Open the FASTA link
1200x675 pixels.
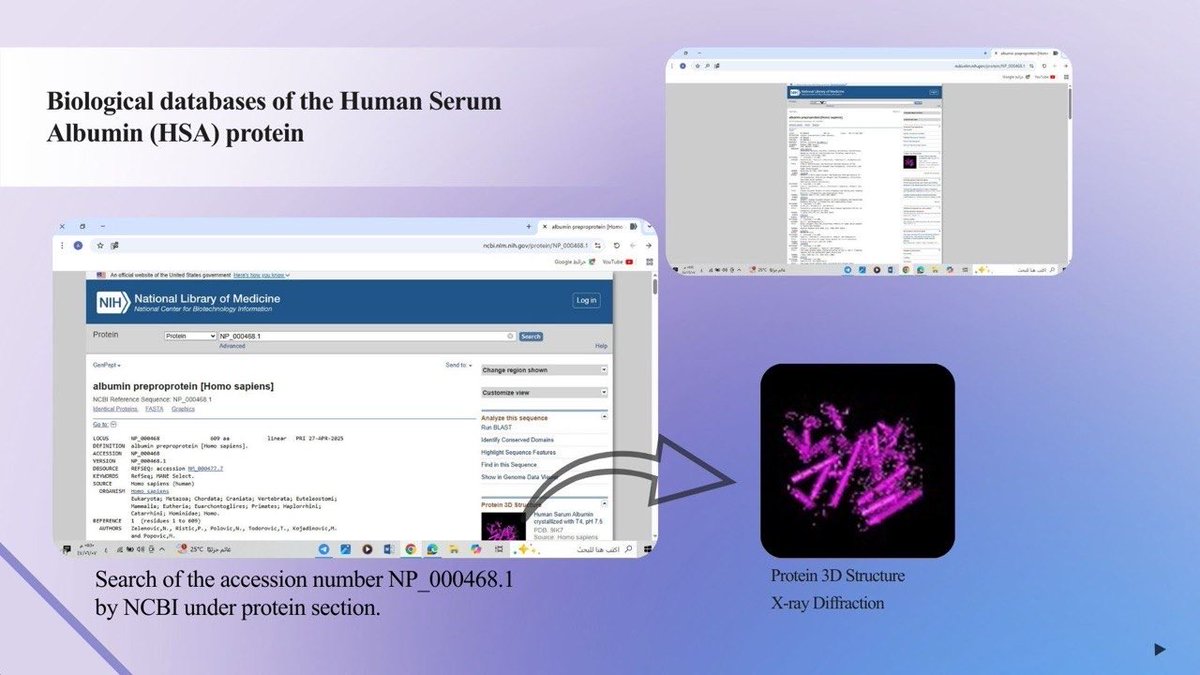(154, 409)
